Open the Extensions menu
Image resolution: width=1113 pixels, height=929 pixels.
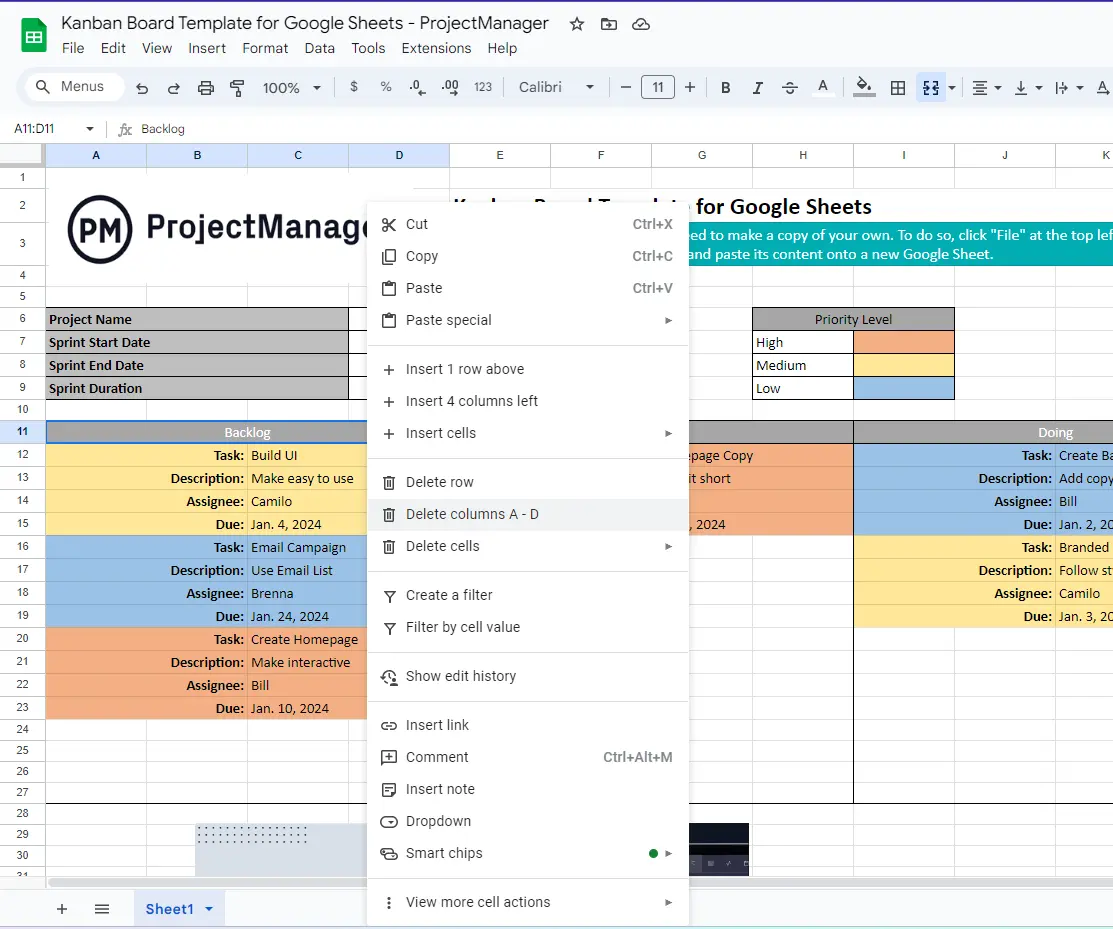click(x=436, y=48)
